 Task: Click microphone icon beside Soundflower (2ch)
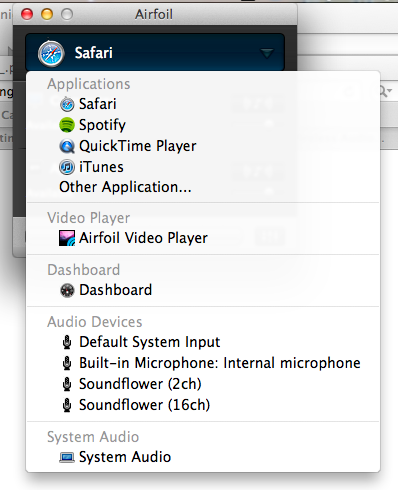(67, 384)
